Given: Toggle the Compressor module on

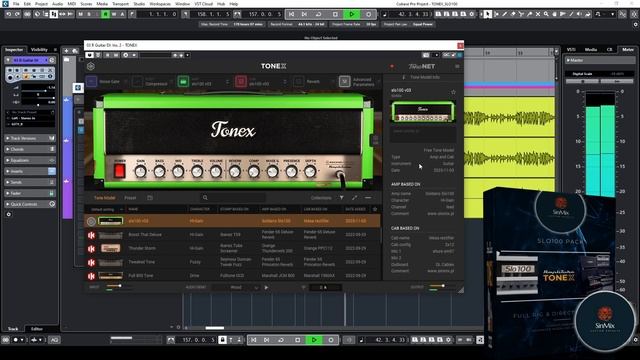Looking at the screenshot, I should tap(138, 82).
